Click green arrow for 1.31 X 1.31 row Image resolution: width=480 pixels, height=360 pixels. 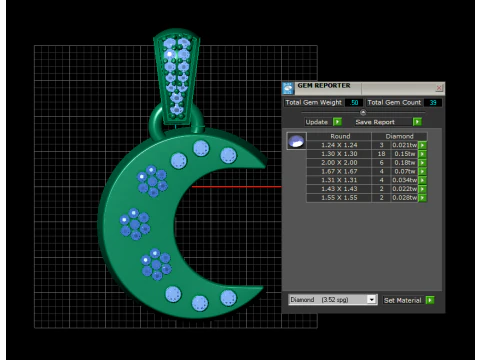pyautogui.click(x=422, y=180)
